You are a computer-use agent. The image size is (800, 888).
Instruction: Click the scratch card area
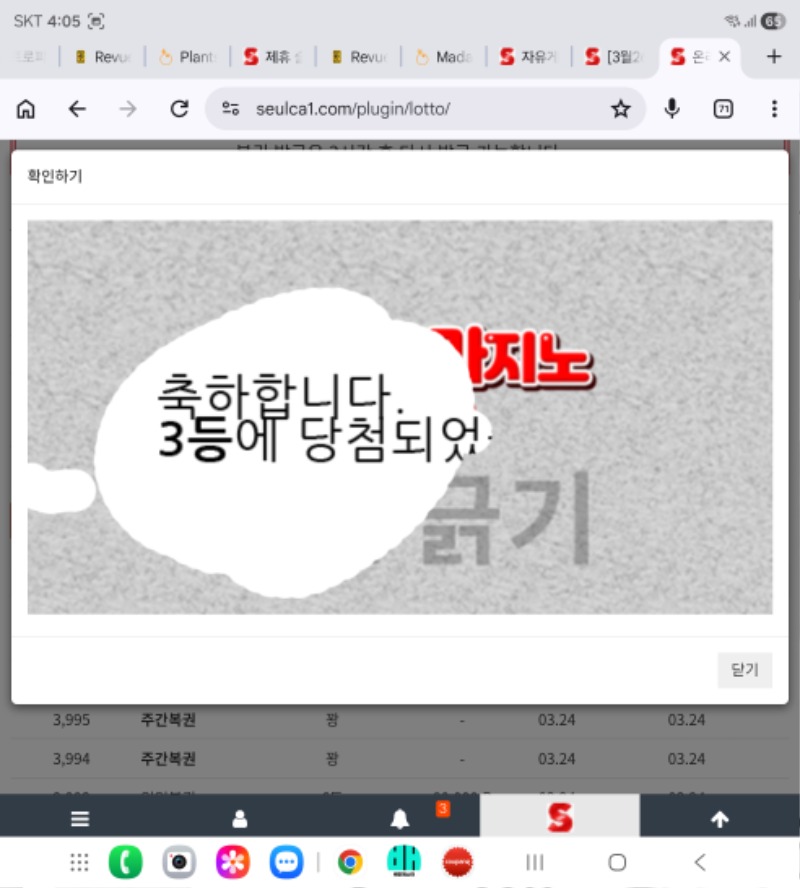pyautogui.click(x=400, y=417)
